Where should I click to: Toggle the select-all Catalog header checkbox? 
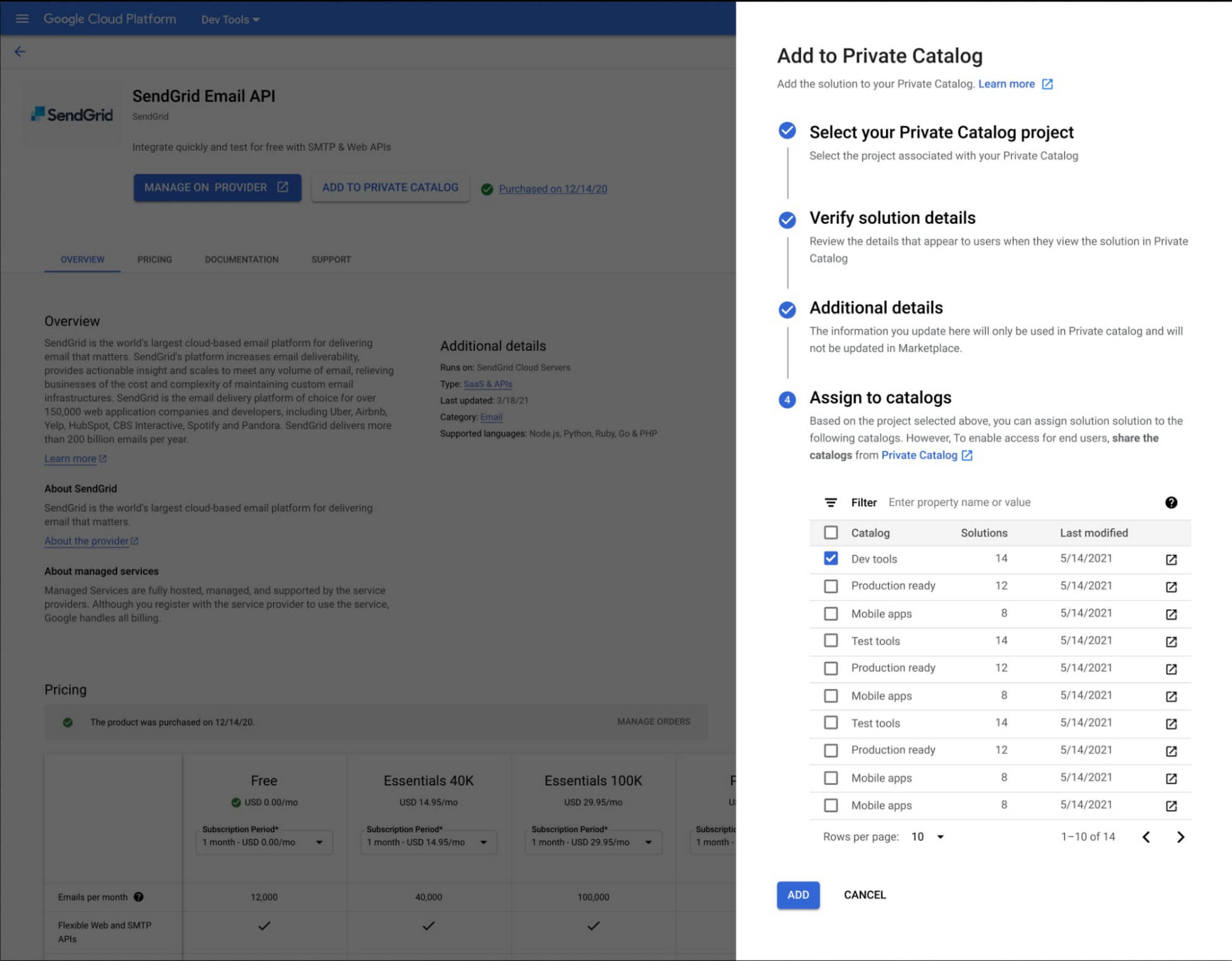[x=830, y=532]
